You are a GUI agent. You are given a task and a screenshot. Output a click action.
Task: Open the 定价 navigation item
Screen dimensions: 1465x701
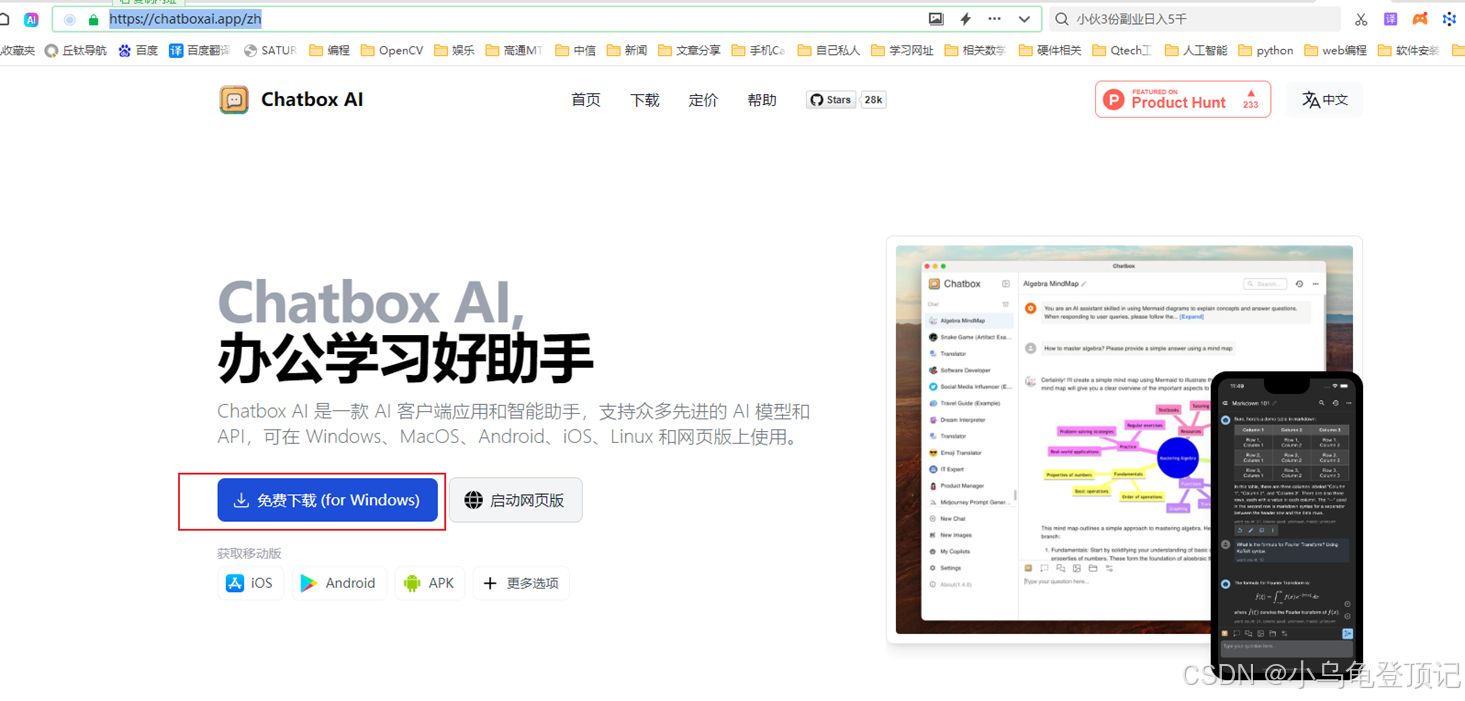point(703,100)
